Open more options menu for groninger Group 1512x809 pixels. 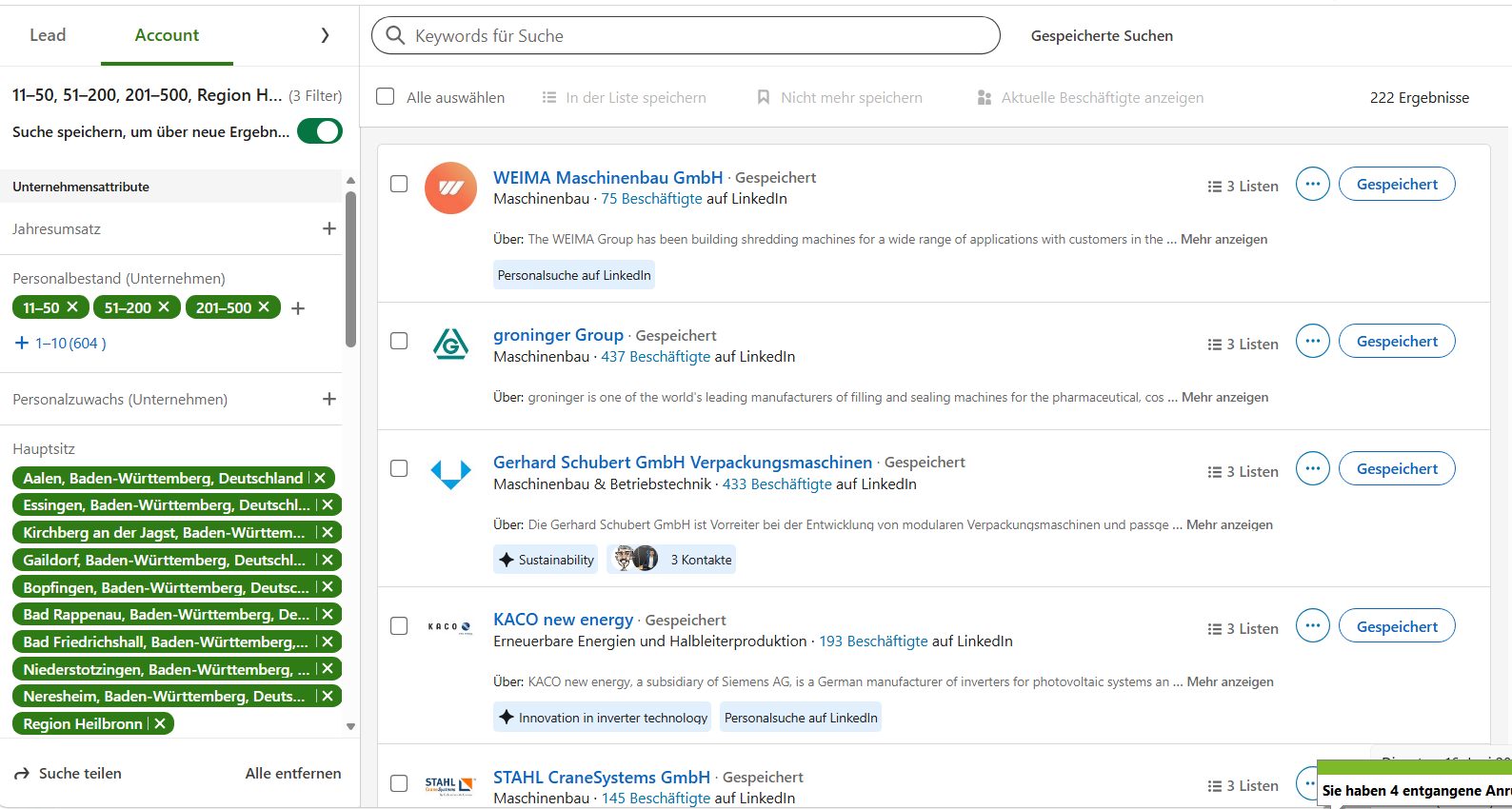(x=1312, y=341)
